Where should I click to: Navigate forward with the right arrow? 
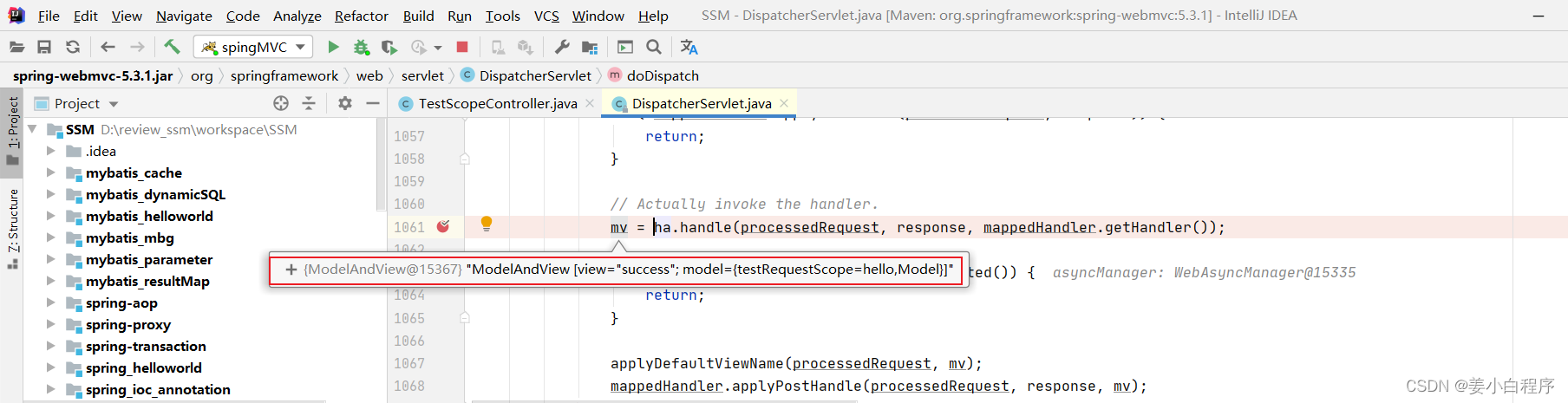137,47
